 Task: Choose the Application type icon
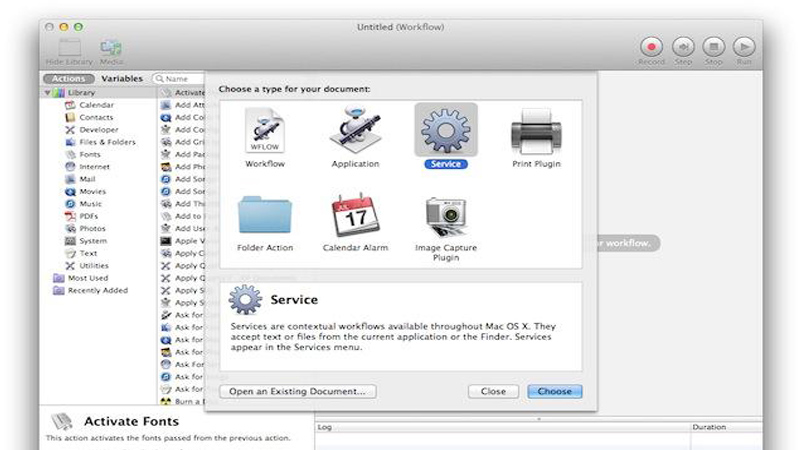[x=355, y=131]
